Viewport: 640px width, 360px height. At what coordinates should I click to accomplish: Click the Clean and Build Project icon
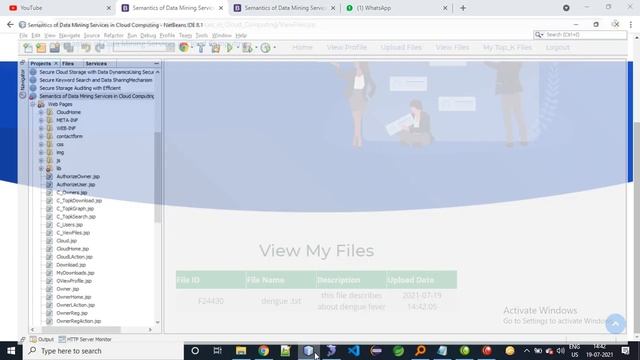216,48
